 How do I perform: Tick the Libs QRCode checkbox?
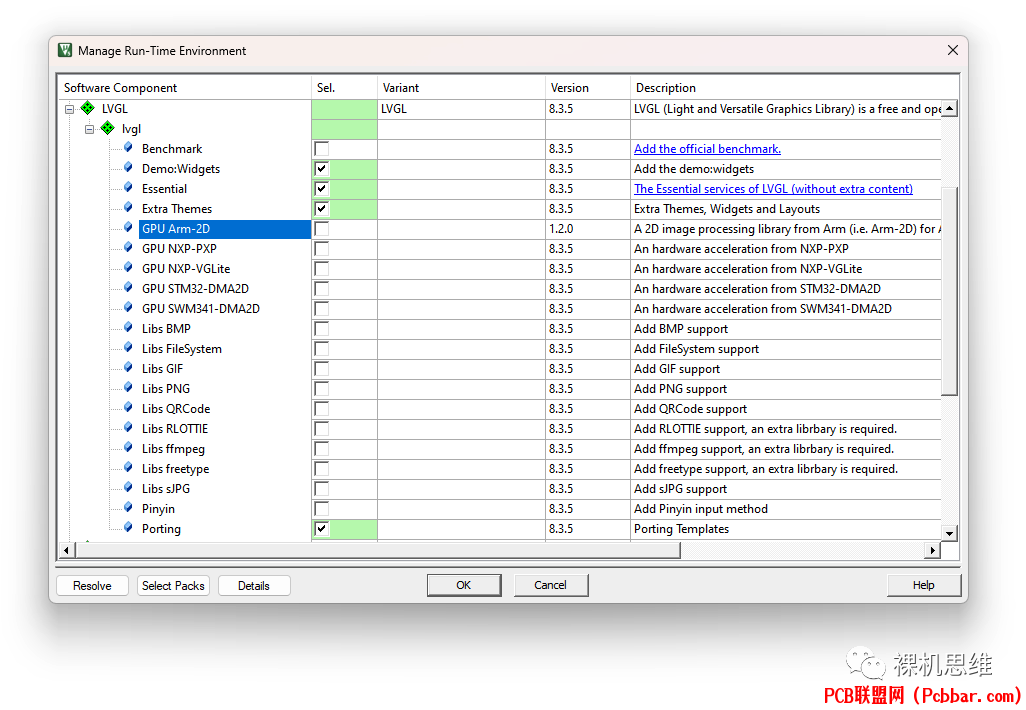click(321, 409)
